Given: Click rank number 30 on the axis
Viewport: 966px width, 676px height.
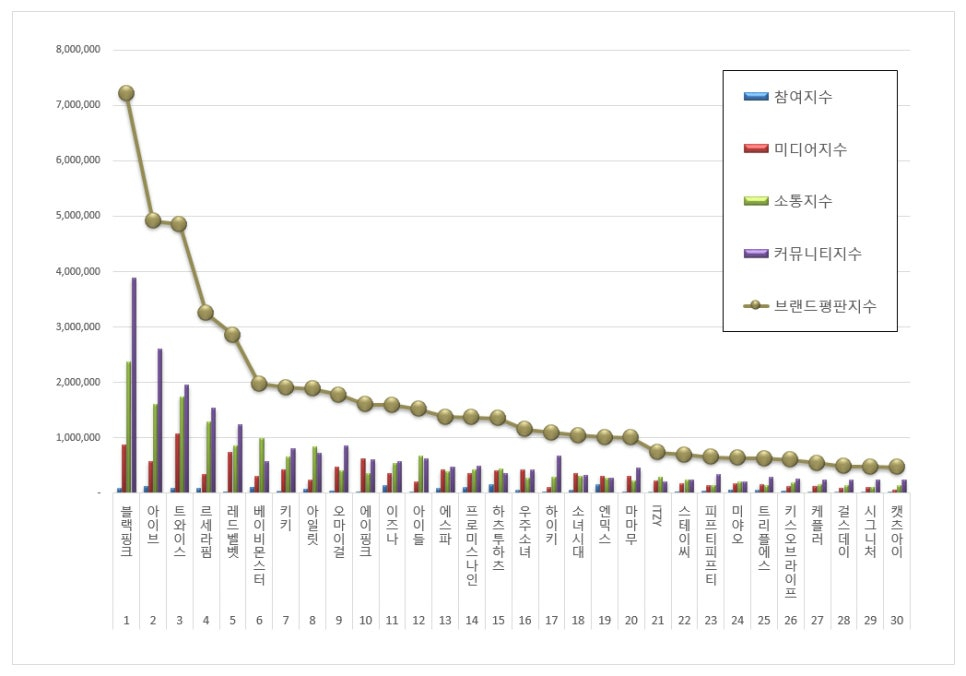Looking at the screenshot, I should tap(897, 620).
